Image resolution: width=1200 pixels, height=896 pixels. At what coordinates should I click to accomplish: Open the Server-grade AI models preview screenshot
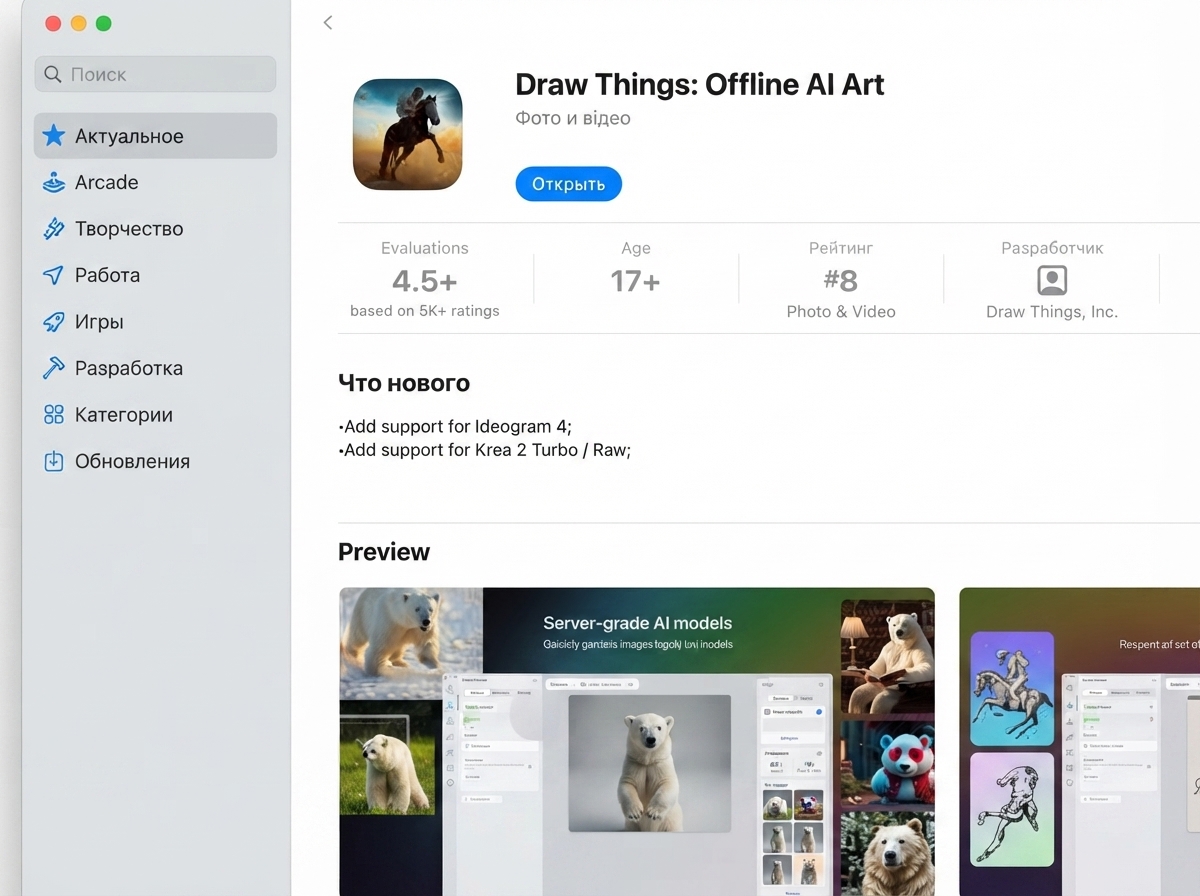pos(637,741)
